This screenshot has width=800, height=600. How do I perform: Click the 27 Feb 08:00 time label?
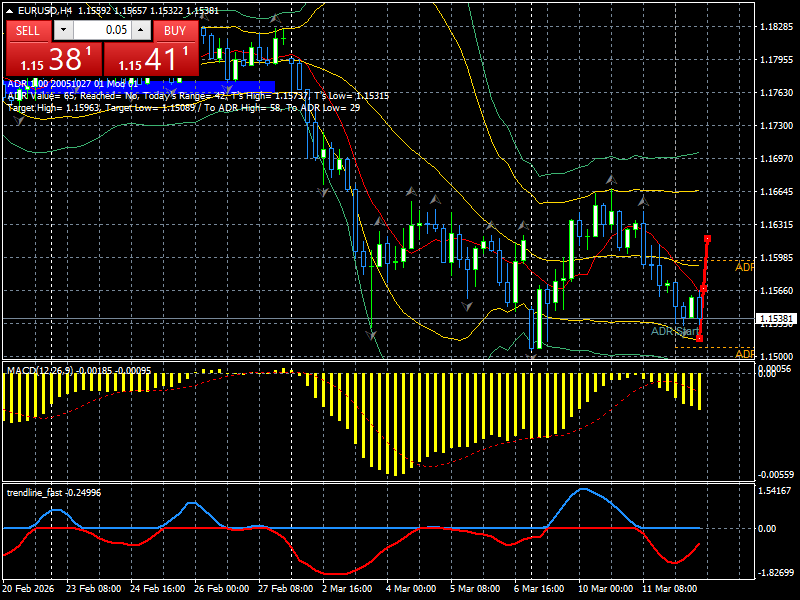click(x=286, y=589)
